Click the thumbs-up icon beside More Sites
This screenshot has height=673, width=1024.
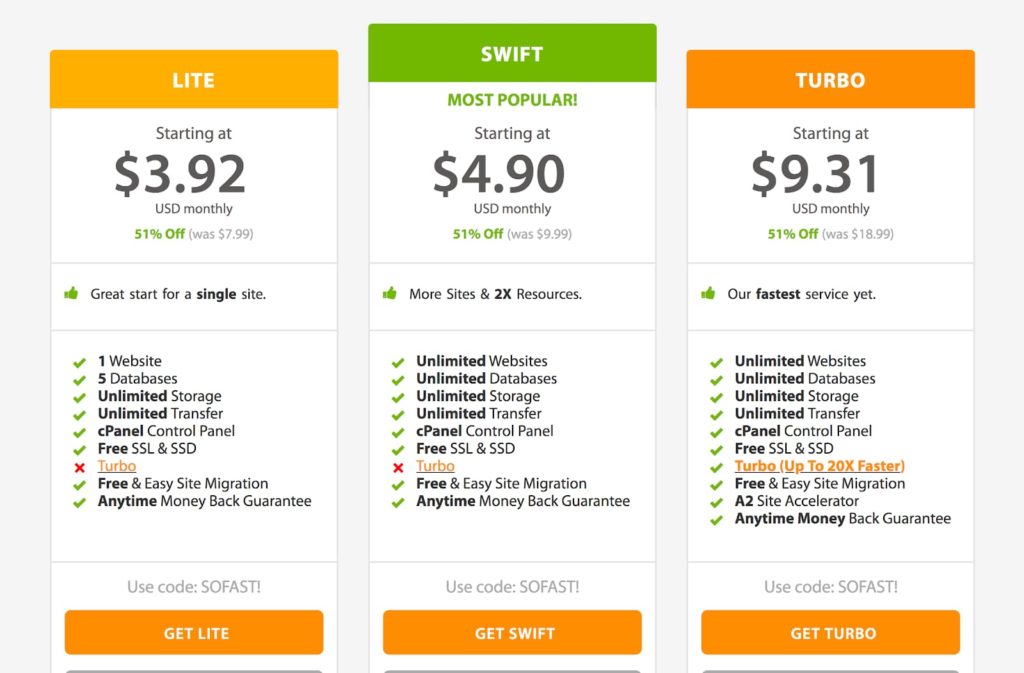click(390, 293)
